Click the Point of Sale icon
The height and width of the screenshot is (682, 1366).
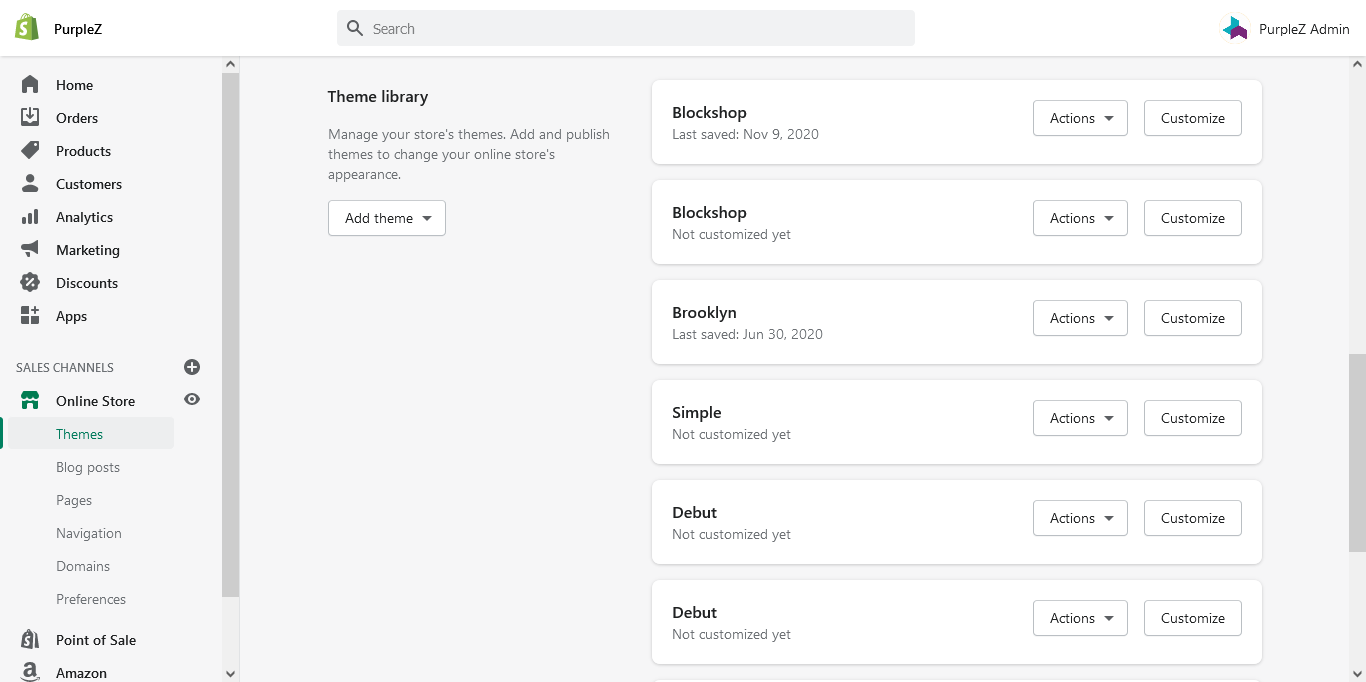(30, 639)
